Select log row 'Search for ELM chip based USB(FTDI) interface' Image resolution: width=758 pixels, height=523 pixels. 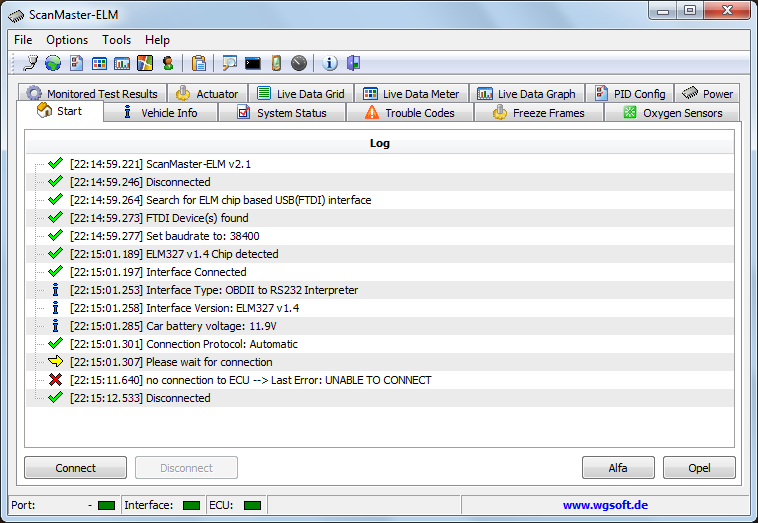coord(379,200)
